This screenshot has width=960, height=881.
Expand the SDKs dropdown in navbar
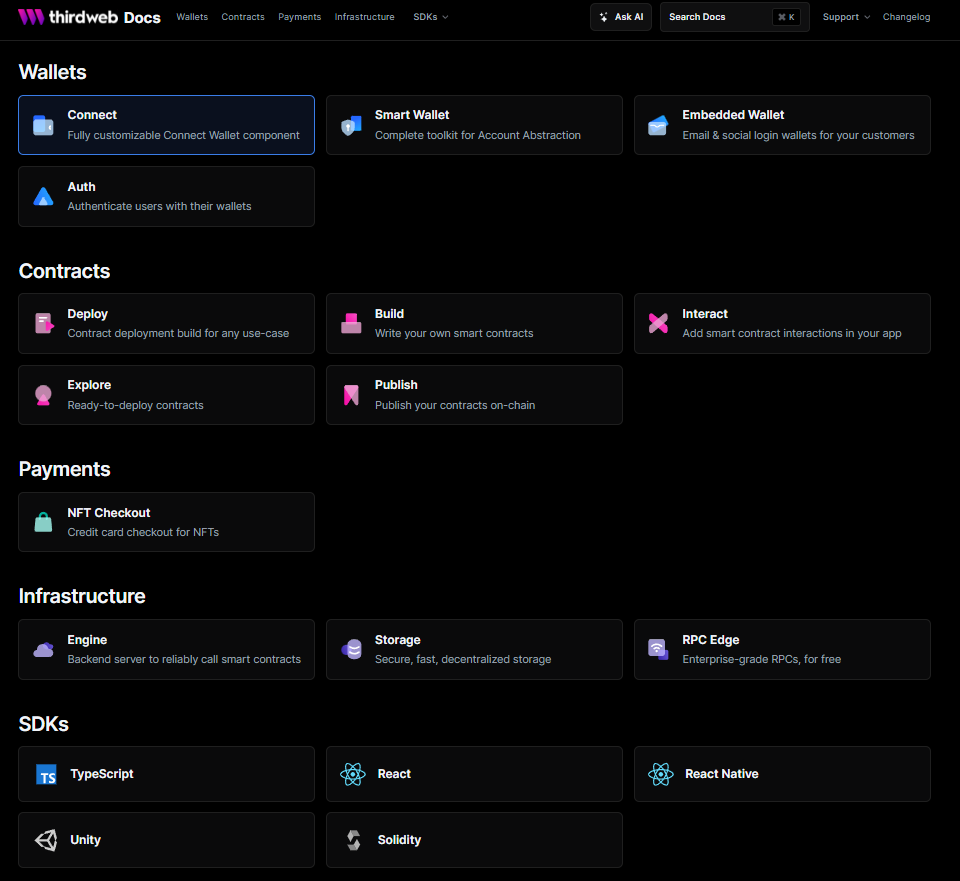(x=430, y=17)
